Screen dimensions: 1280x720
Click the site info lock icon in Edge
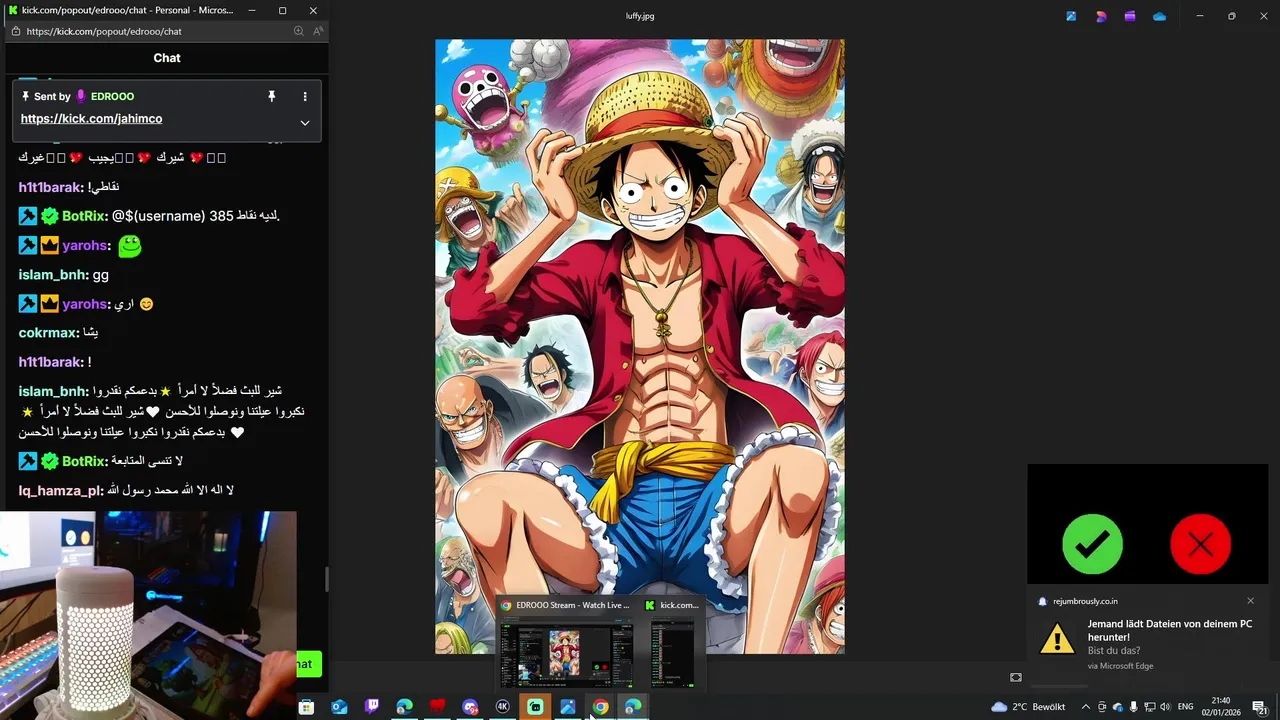pos(15,31)
